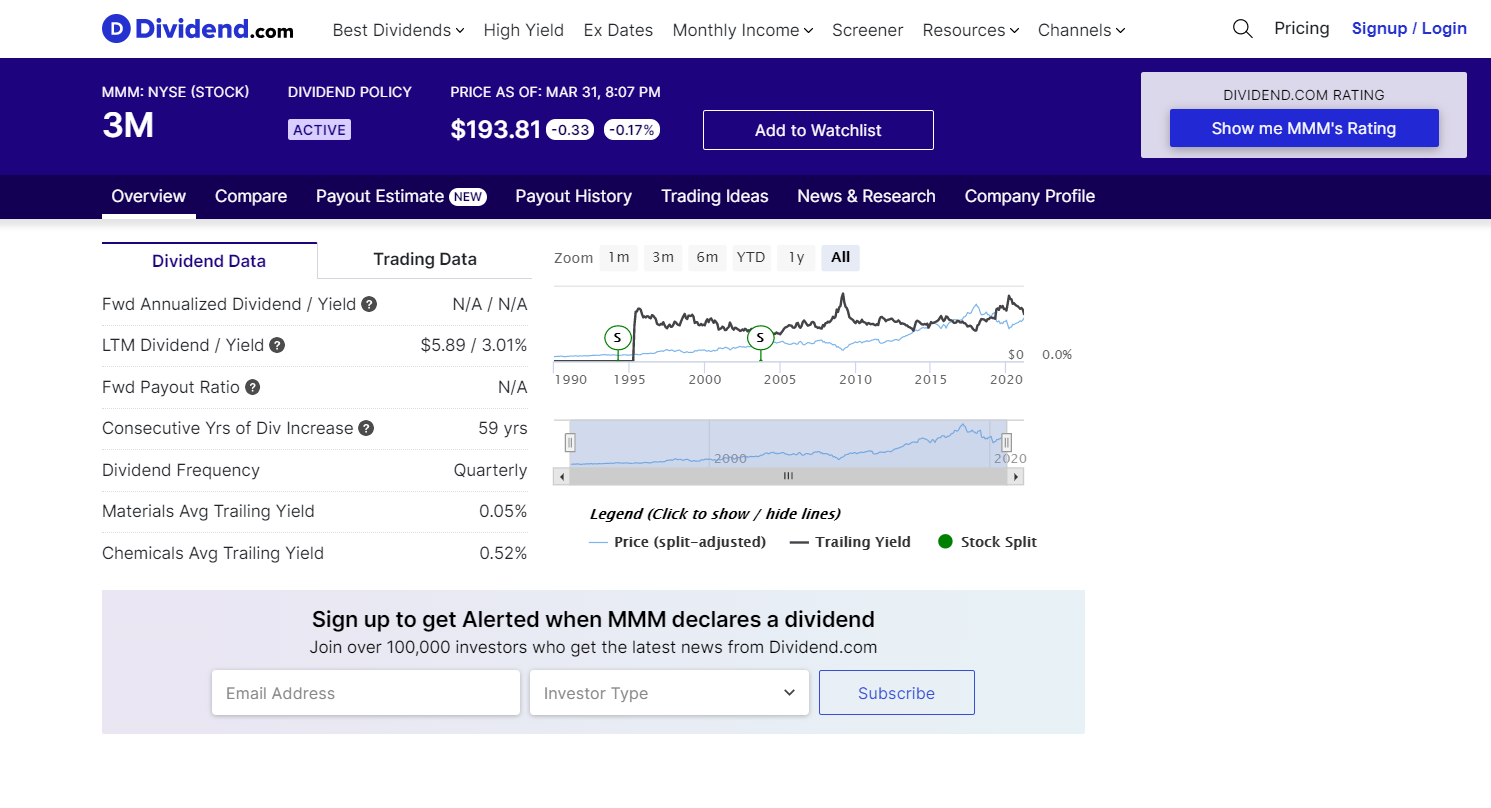Screen dimensions: 1491x808
Task: Open the News & Research tab
Action: [x=866, y=196]
